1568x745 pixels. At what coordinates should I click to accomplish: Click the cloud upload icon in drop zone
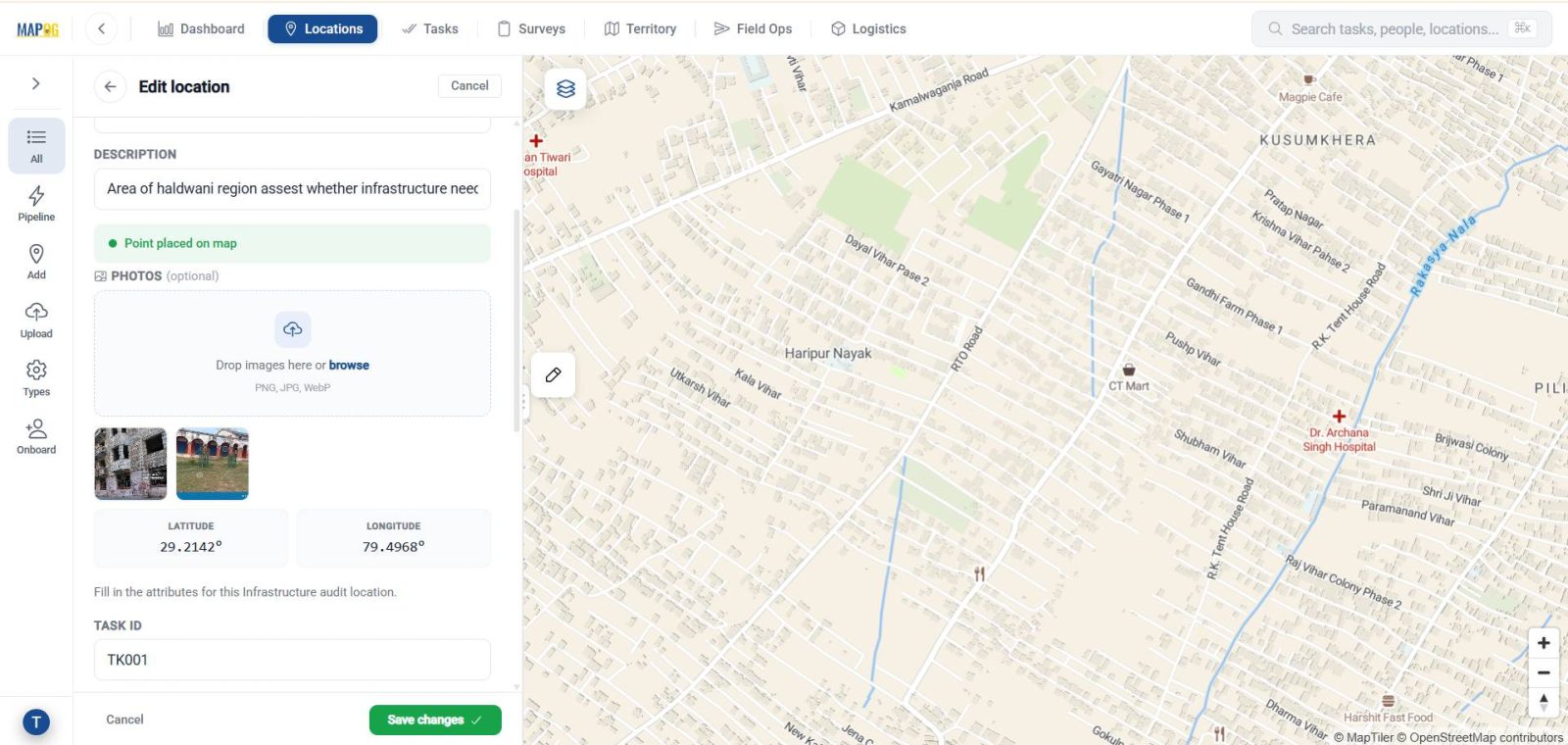tap(292, 329)
